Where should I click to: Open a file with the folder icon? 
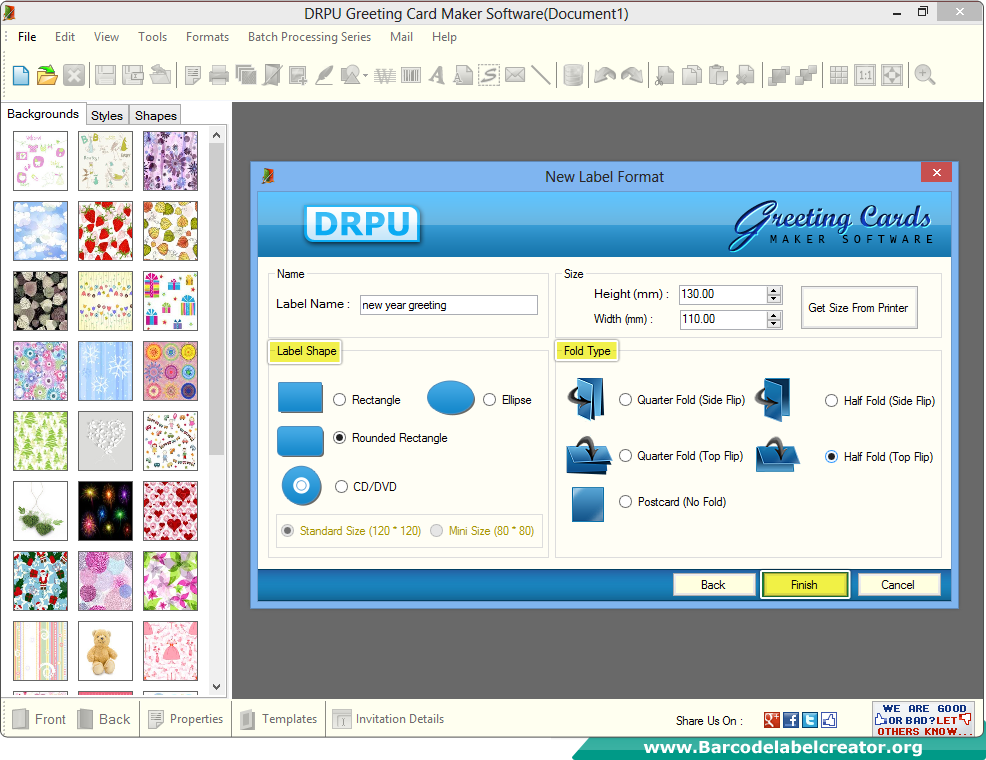pos(47,75)
